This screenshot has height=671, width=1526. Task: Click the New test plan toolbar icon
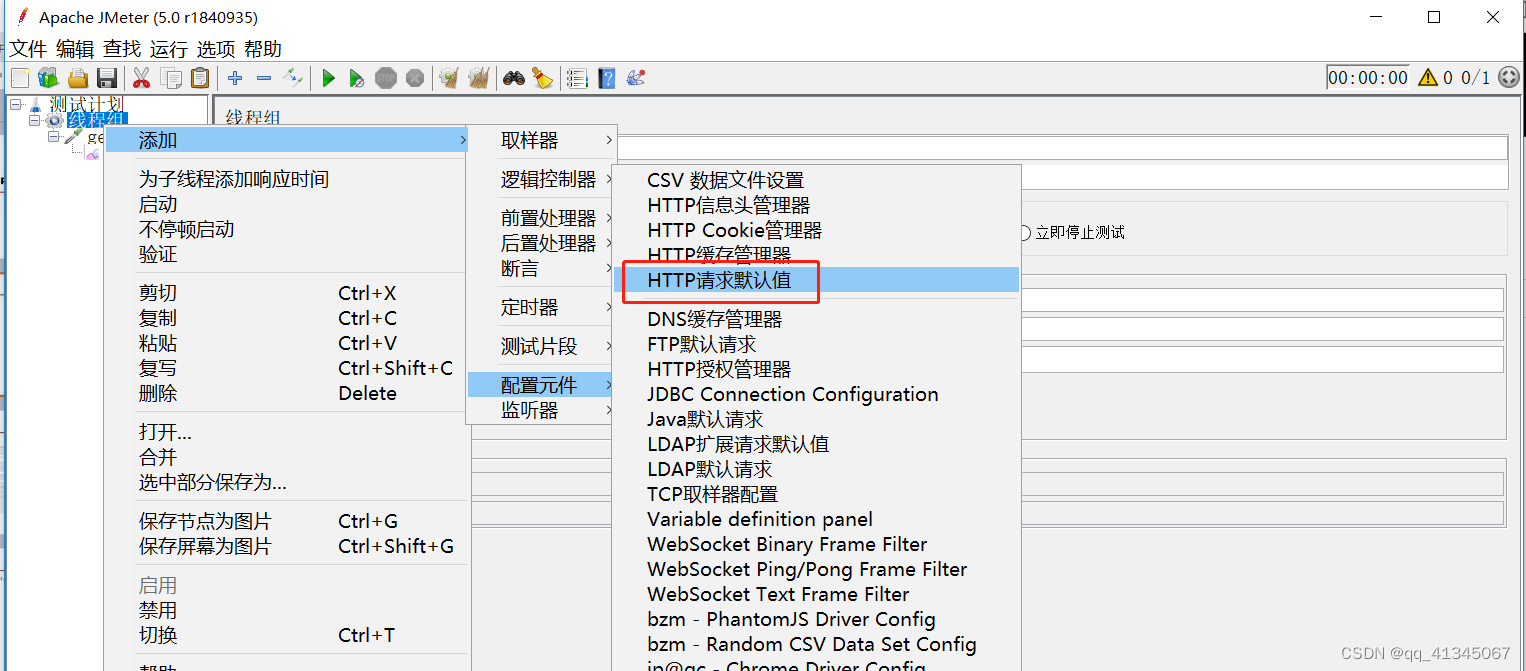[19, 78]
